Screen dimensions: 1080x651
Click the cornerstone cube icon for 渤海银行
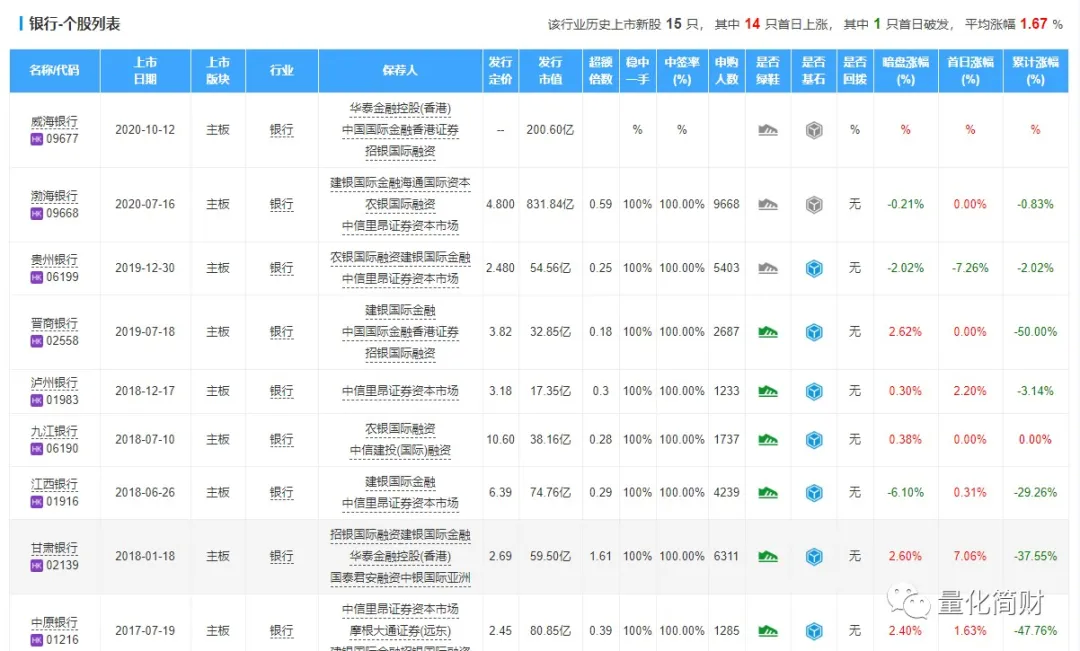pyautogui.click(x=814, y=204)
